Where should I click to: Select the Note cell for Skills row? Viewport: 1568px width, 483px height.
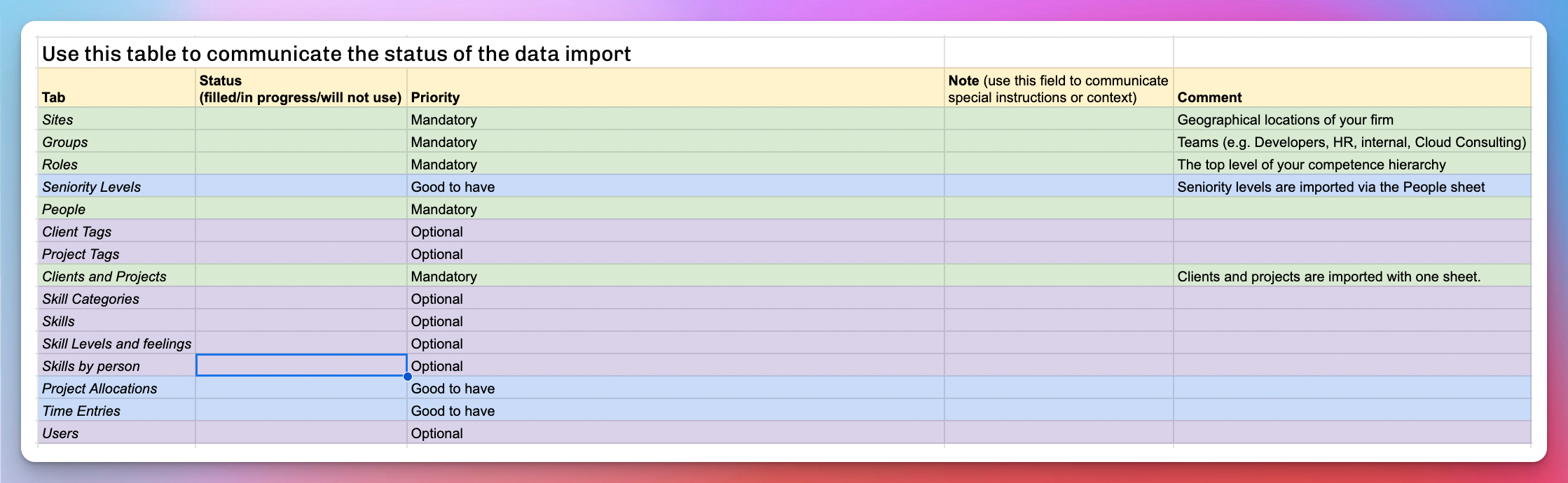(x=1058, y=321)
